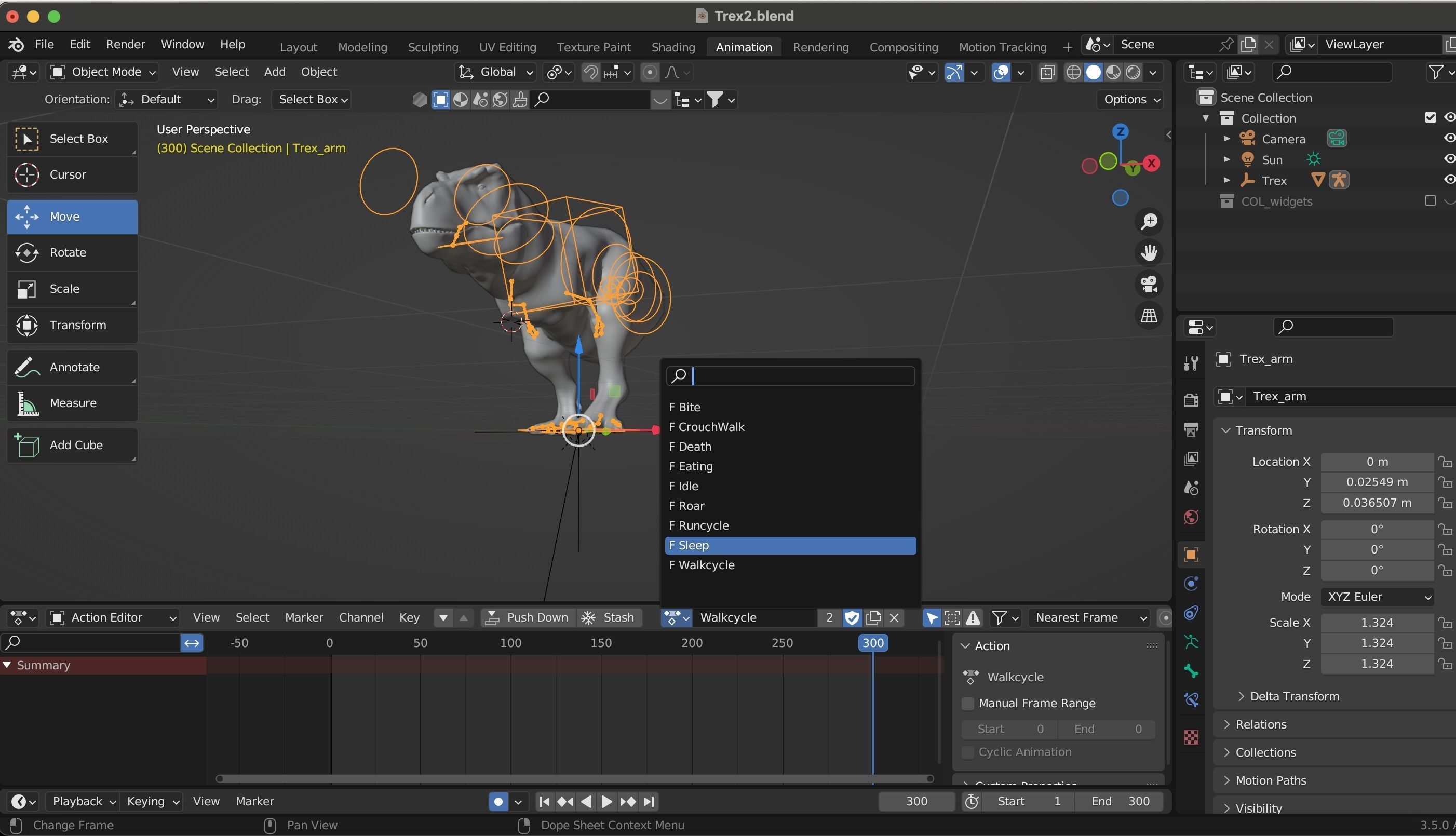Enable the COL_widgets collection checkbox
Screen dimensions: 1456x836
1430,201
